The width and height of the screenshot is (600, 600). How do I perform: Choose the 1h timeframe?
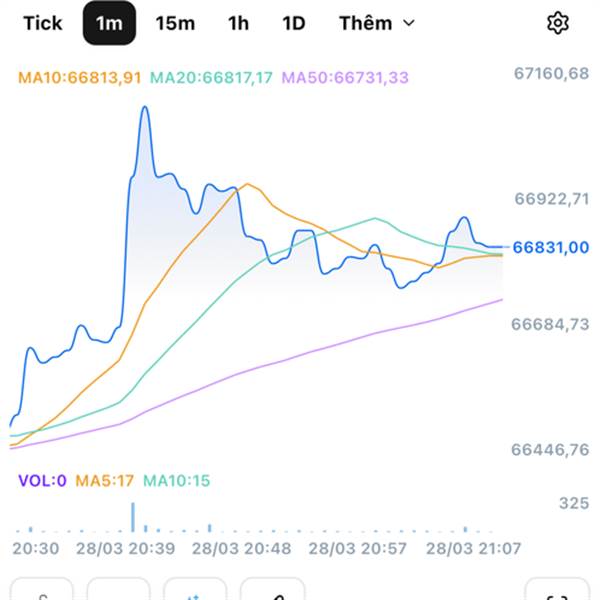coord(238,23)
